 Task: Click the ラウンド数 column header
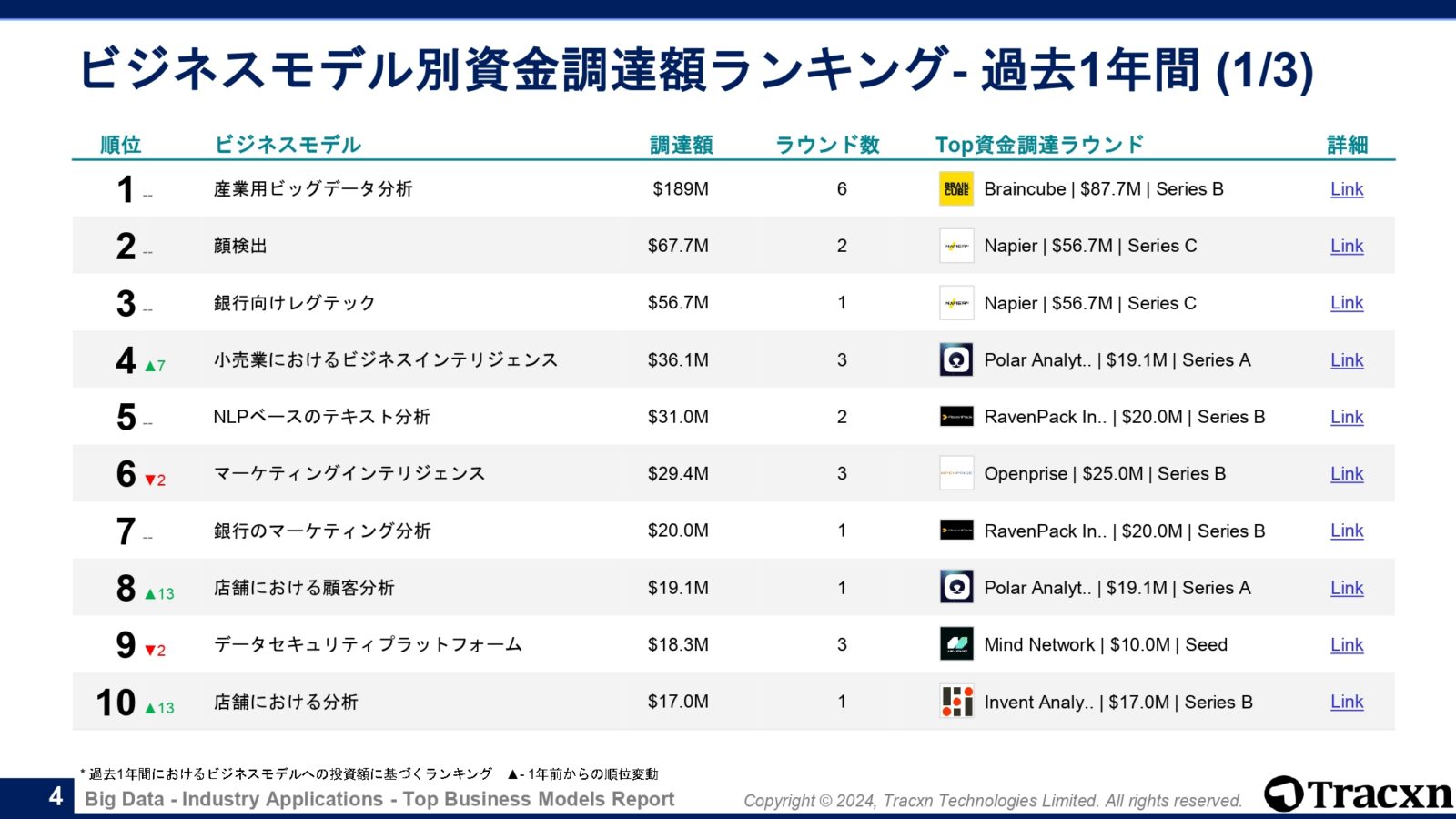click(x=827, y=145)
